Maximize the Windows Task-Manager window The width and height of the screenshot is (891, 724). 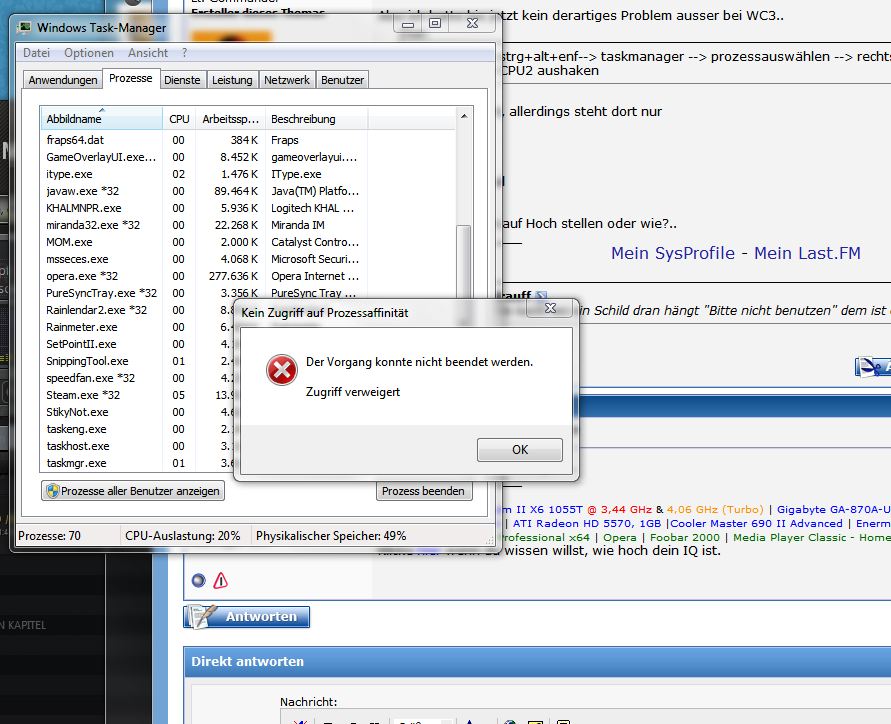435,24
